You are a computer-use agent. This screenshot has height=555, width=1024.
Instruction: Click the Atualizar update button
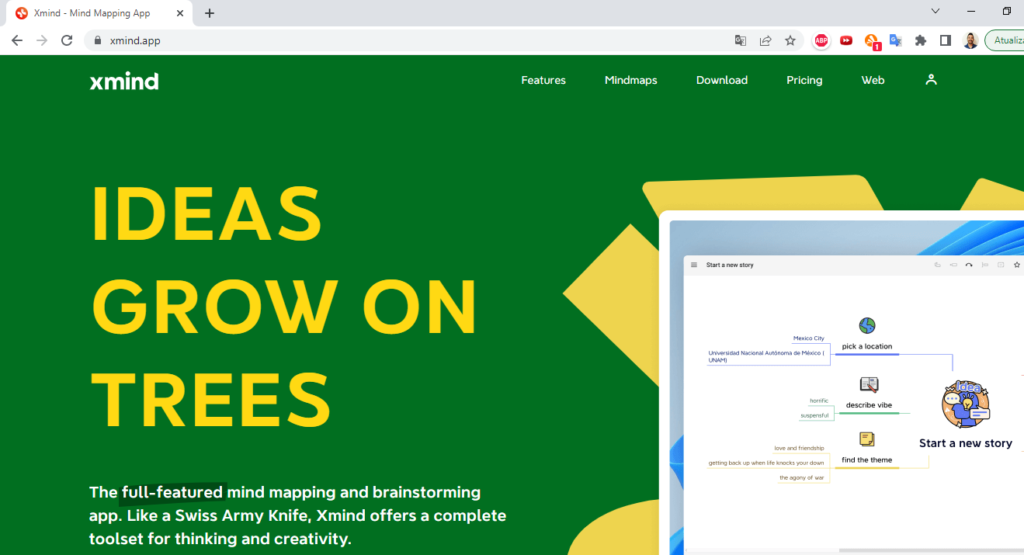pos(1005,40)
